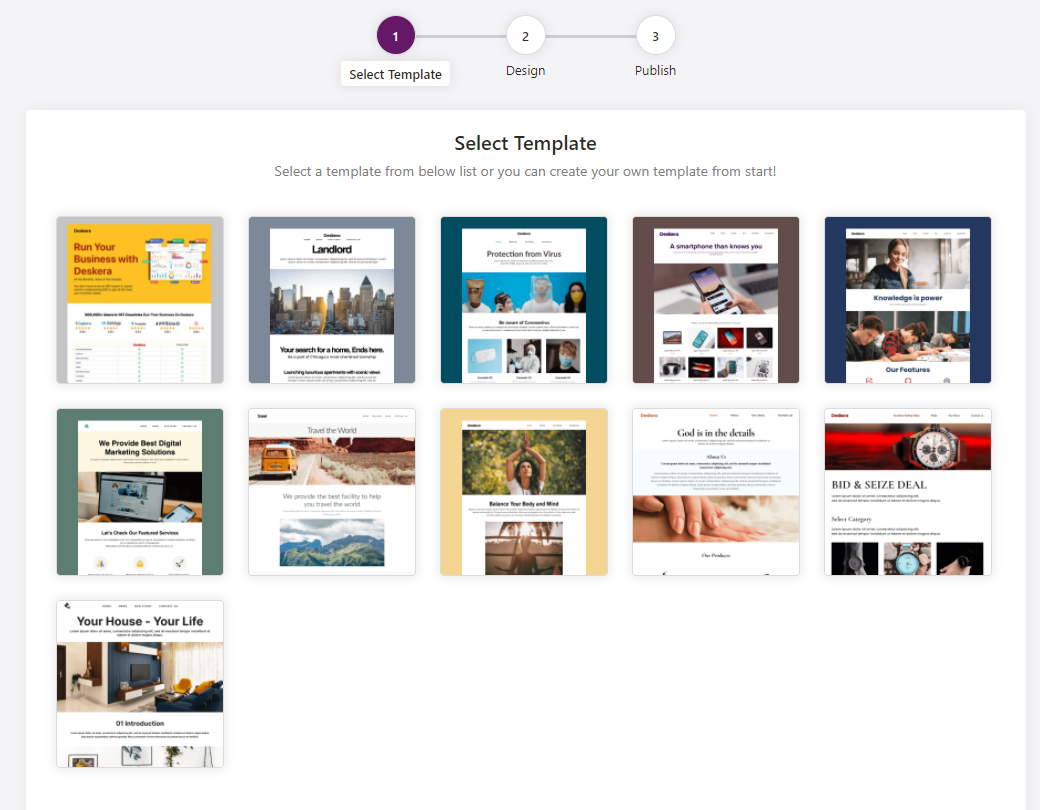
Task: Click the Select Template page heading
Action: 525,143
